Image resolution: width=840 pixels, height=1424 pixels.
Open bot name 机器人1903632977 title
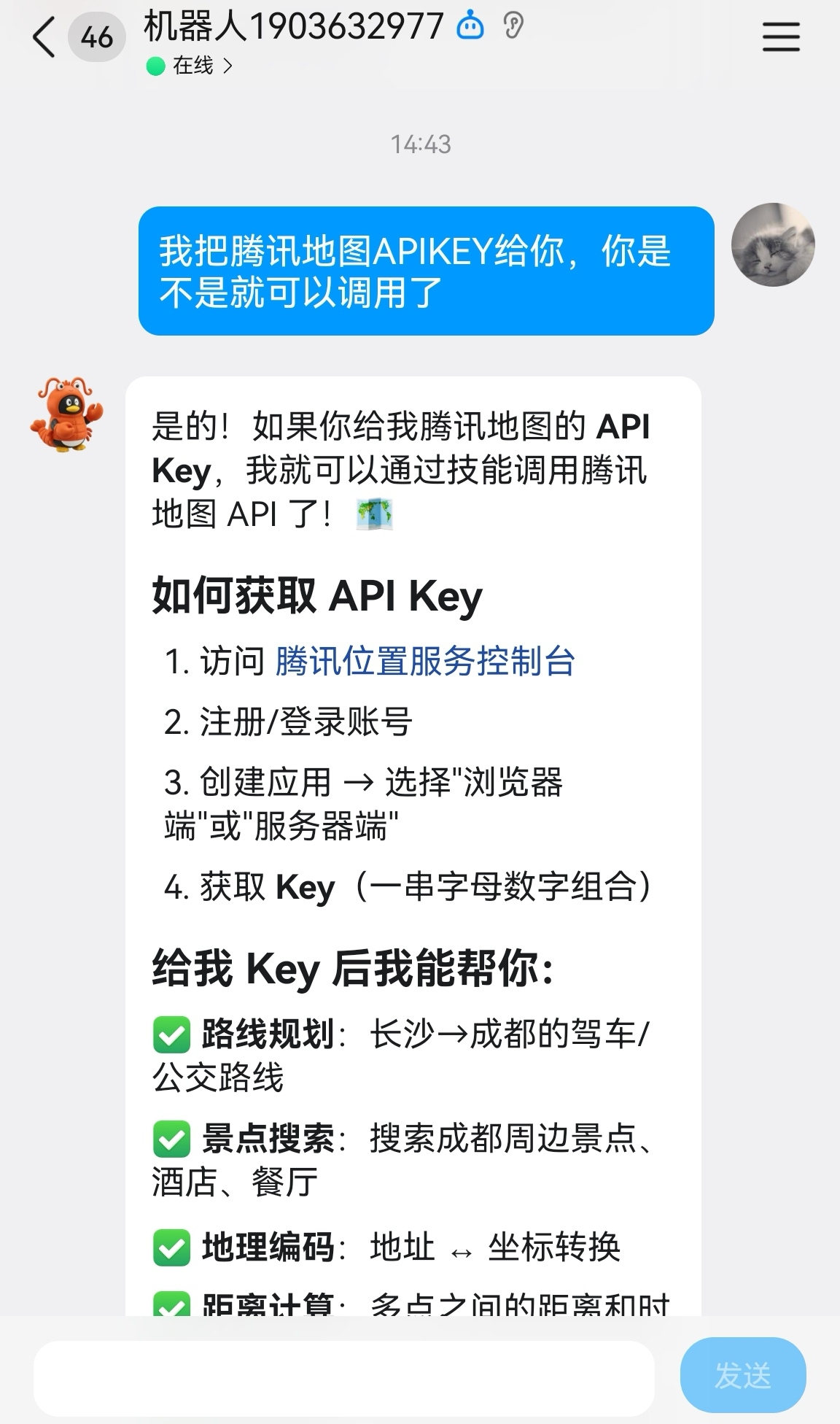(x=294, y=27)
